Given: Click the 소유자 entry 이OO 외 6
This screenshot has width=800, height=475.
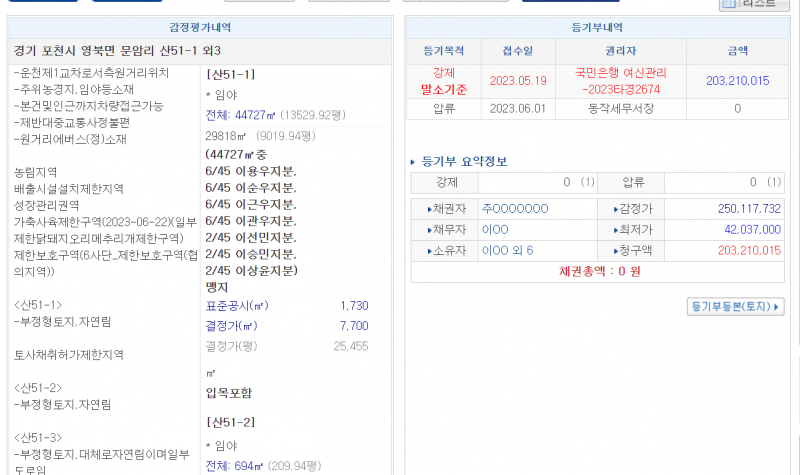Looking at the screenshot, I should pos(508,251).
